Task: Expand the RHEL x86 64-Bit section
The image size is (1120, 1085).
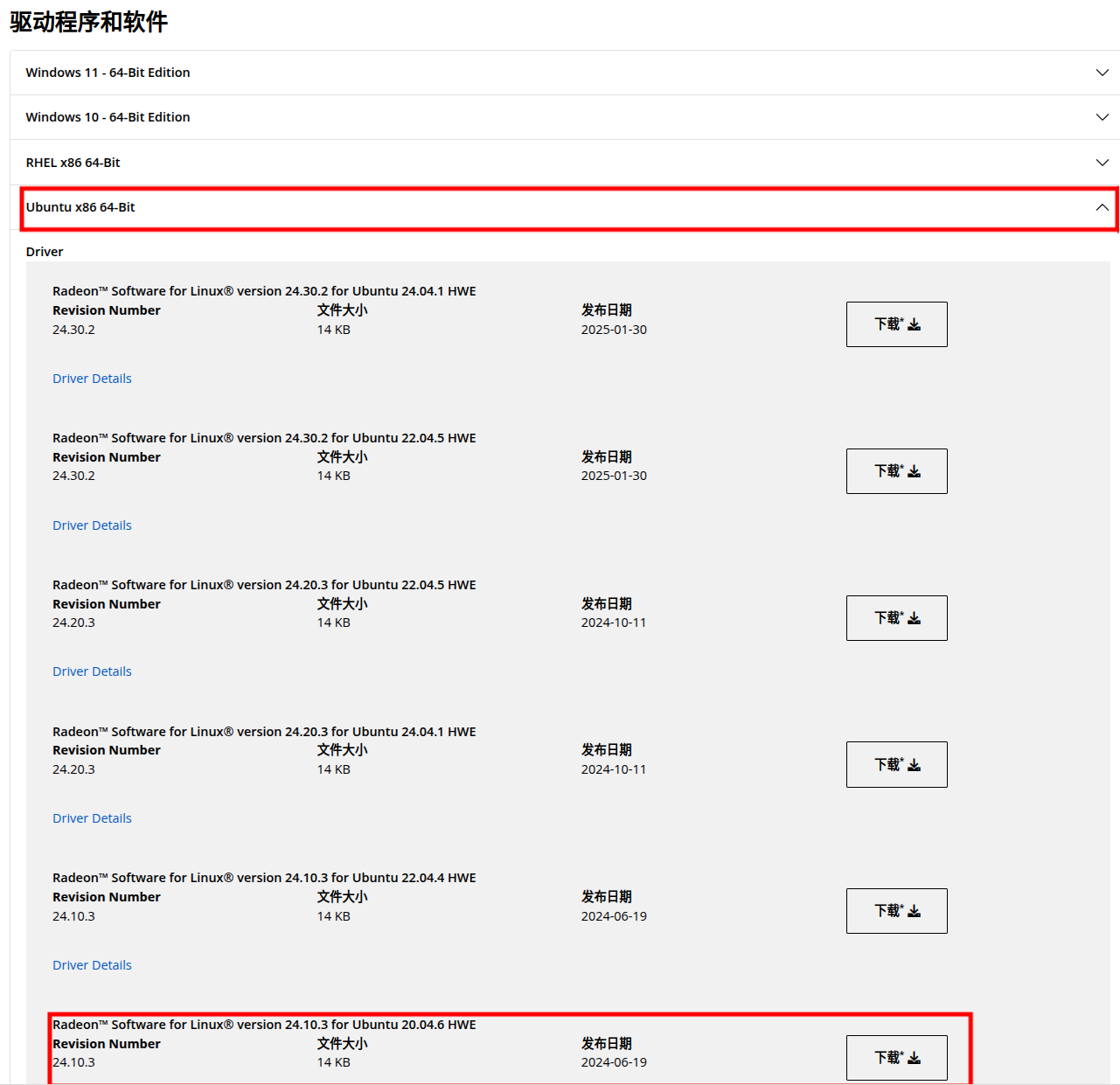Action: coord(565,163)
